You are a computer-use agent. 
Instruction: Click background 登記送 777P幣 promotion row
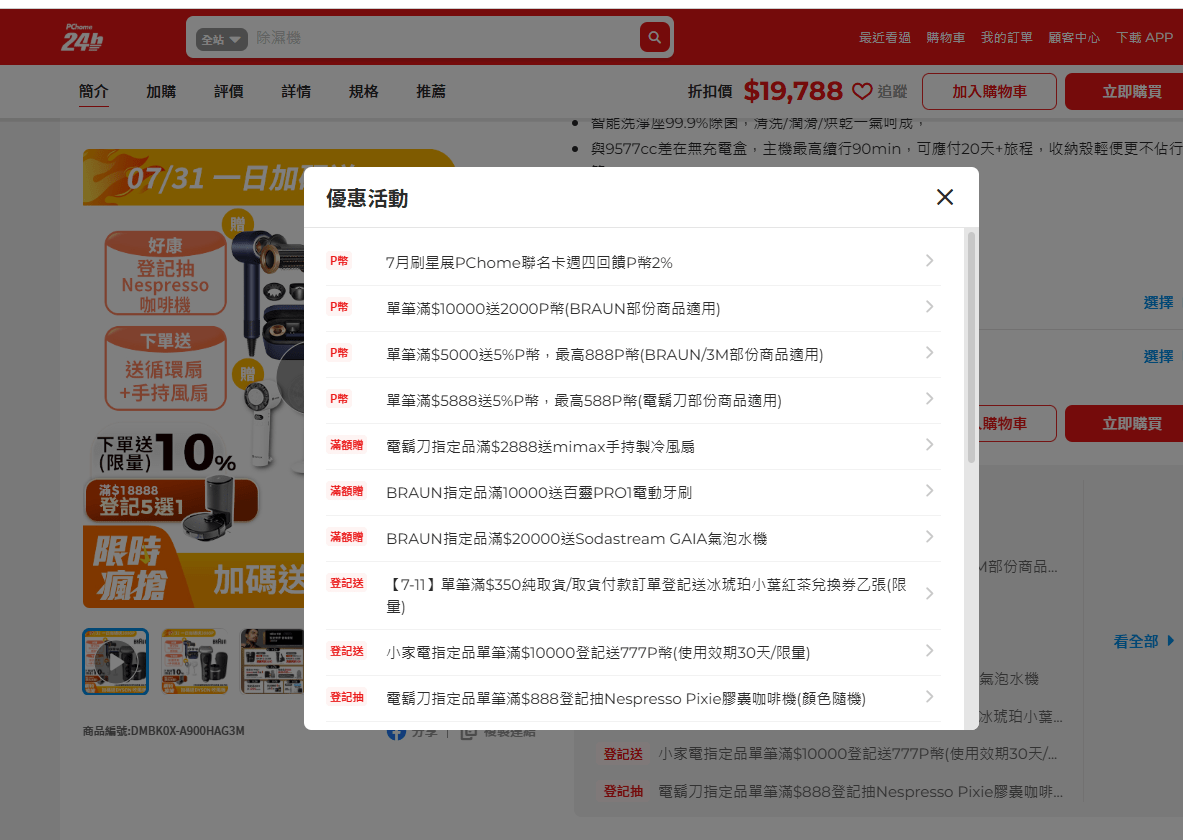coord(830,754)
